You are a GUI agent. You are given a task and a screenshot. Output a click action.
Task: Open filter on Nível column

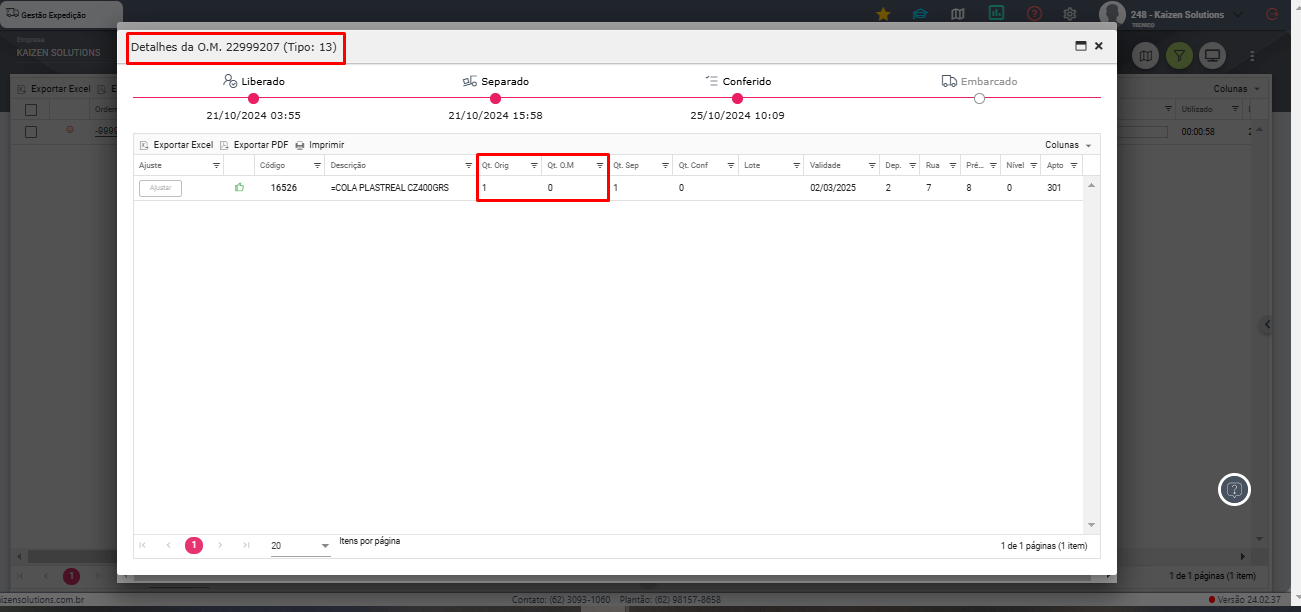click(1034, 165)
